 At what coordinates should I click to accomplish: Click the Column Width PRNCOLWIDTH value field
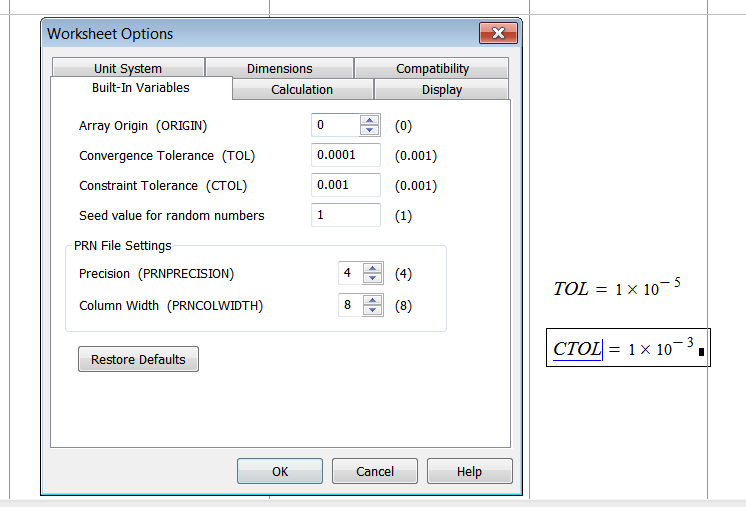pyautogui.click(x=351, y=305)
